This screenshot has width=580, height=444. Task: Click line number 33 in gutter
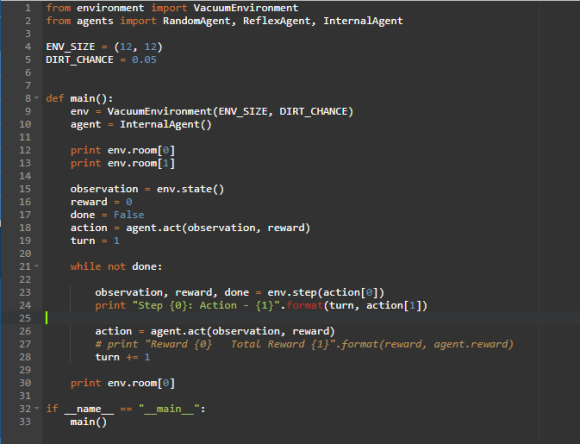click(25, 422)
